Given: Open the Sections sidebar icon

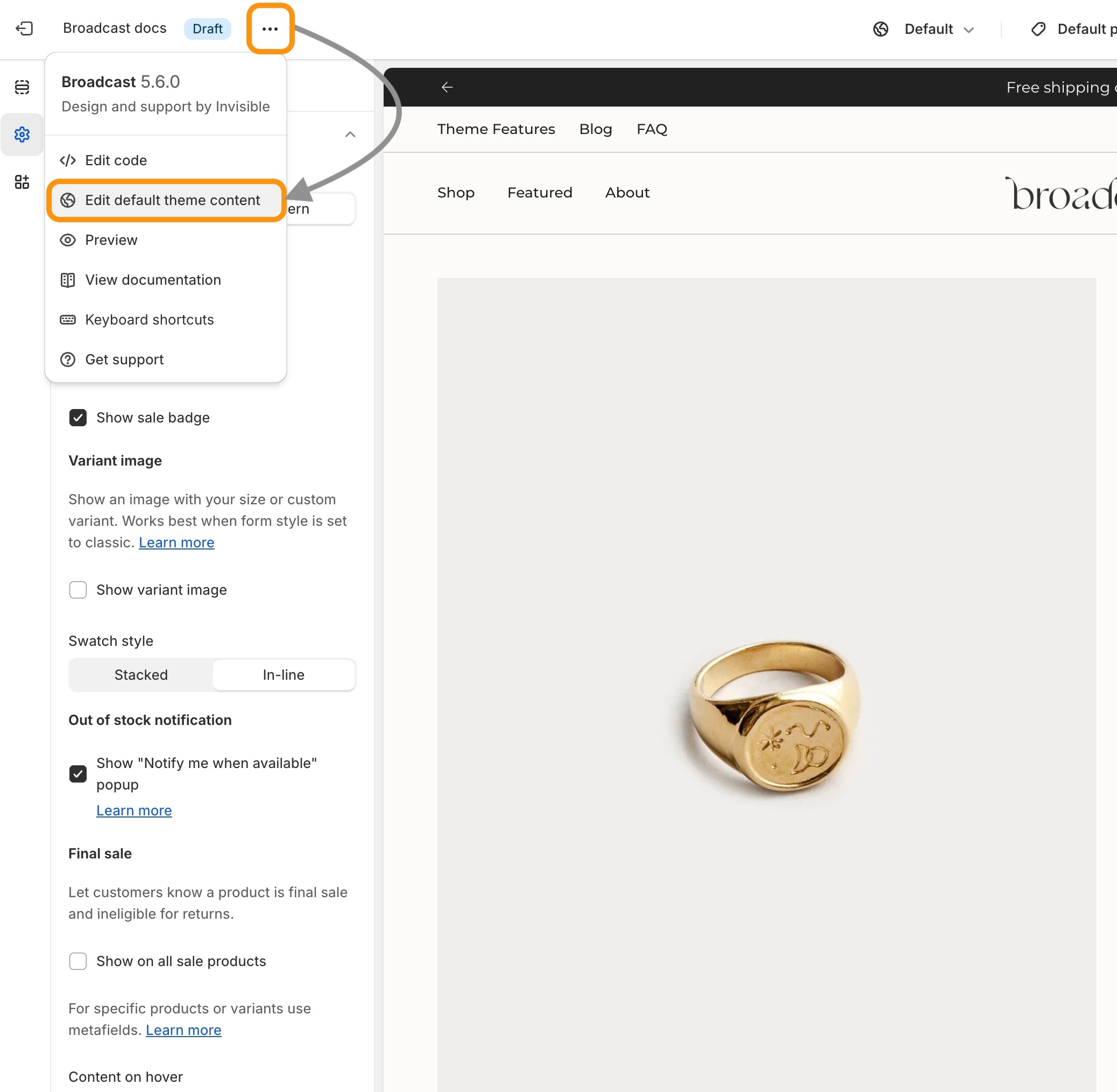Looking at the screenshot, I should tap(22, 87).
